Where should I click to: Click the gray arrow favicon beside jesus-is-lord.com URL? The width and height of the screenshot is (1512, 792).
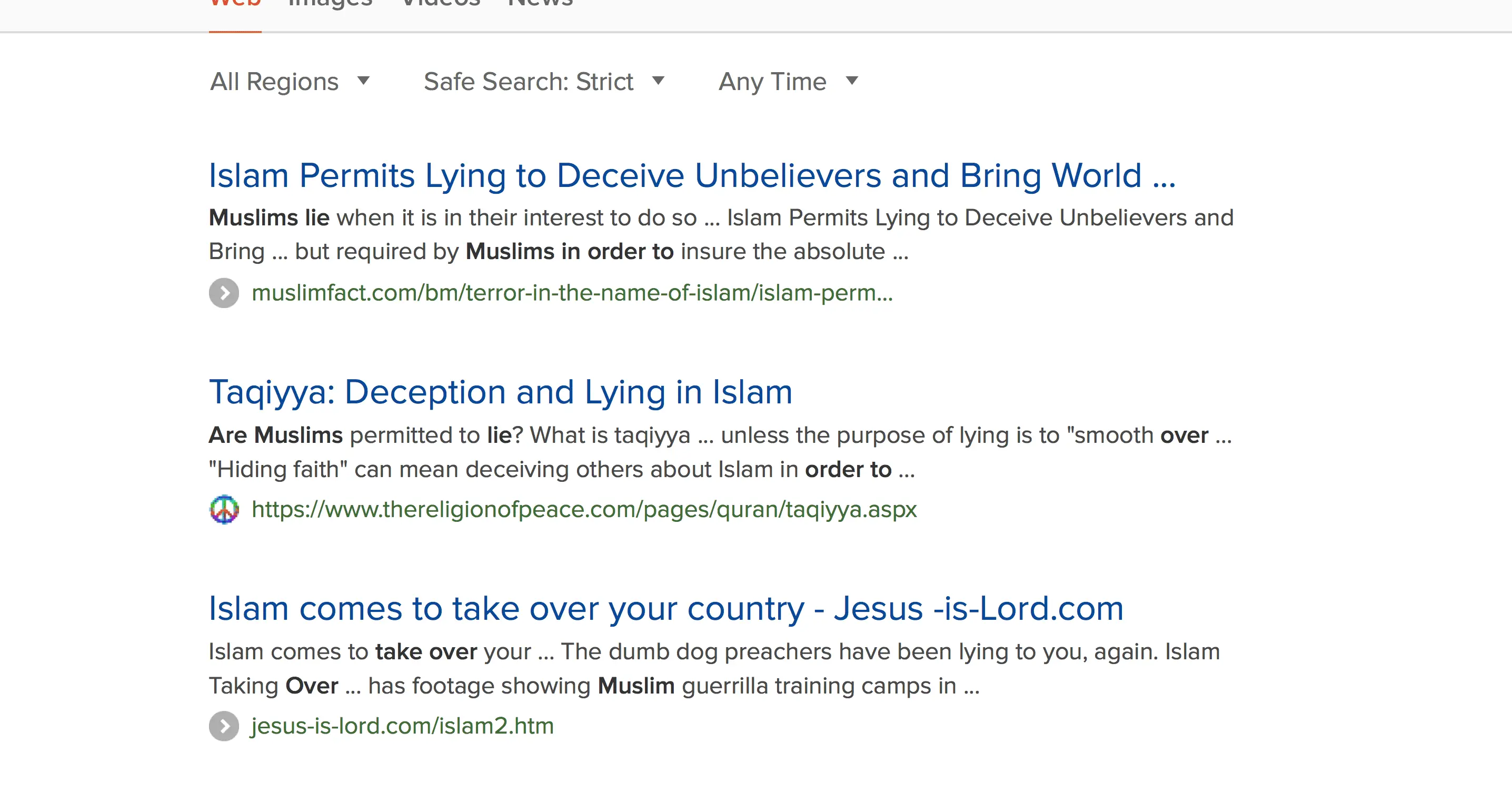(224, 726)
